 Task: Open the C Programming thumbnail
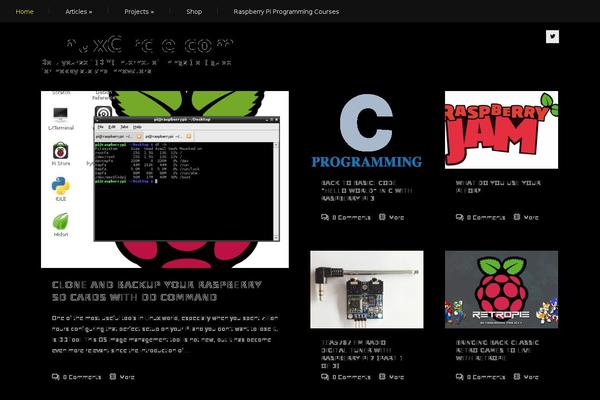367,130
